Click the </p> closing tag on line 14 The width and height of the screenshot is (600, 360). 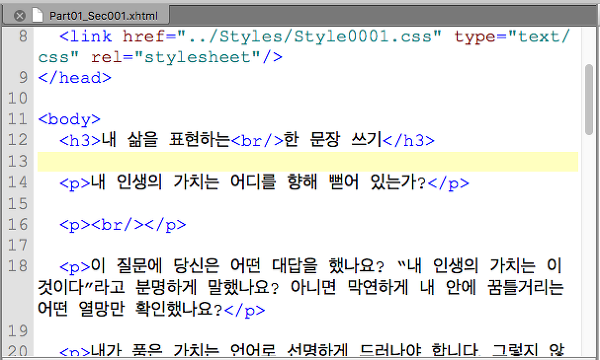(x=448, y=183)
